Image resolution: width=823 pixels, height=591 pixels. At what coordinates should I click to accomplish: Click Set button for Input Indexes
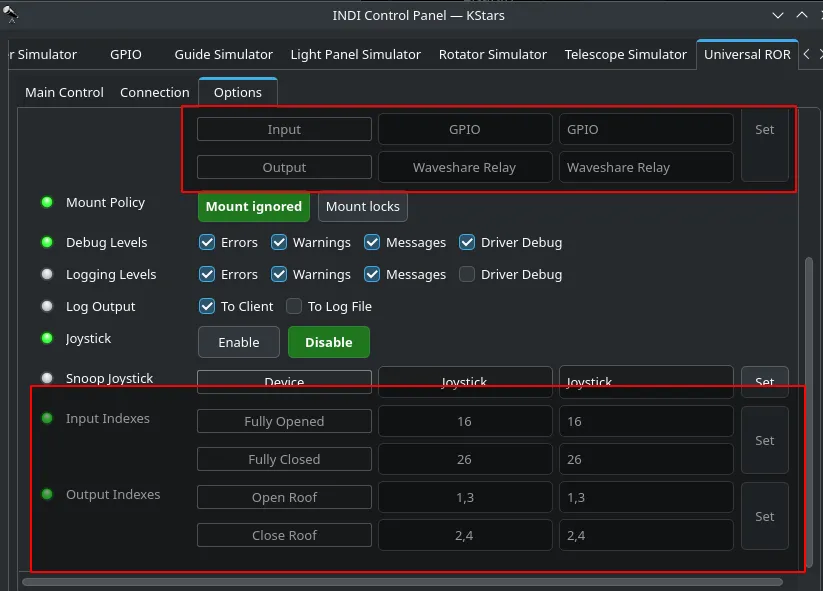coord(764,440)
